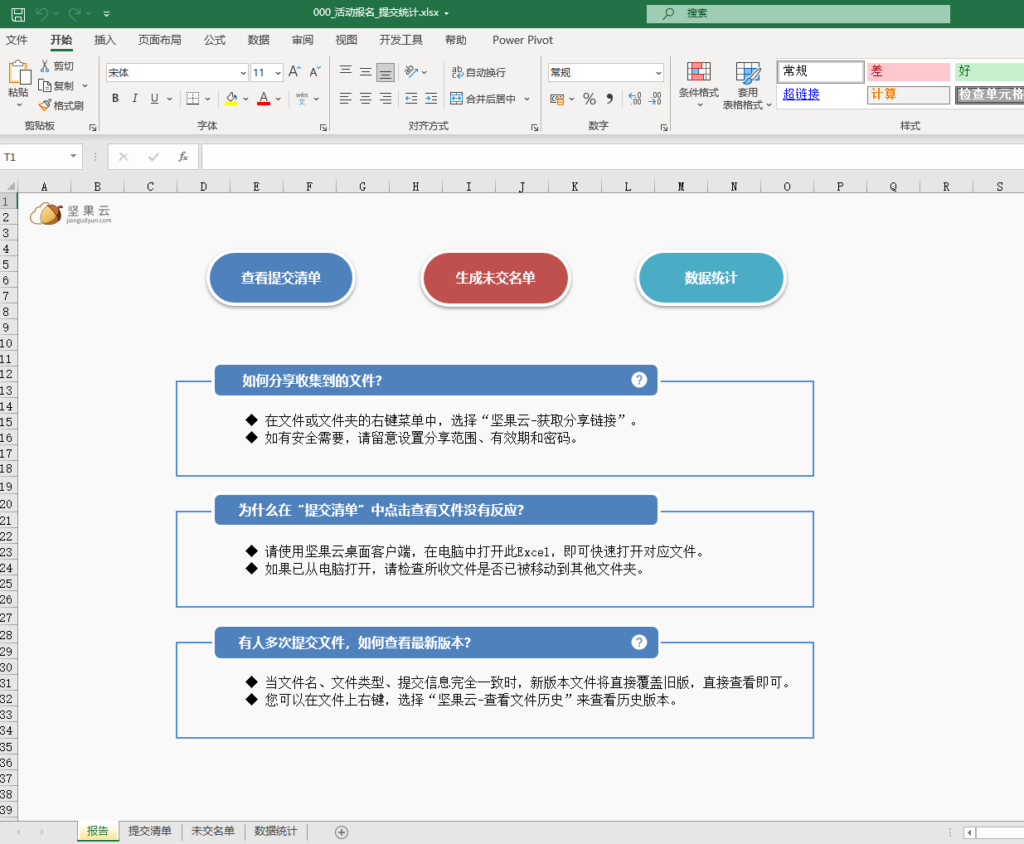Open number format dropdown (常规)
Viewport: 1024px width, 844px height.
tap(658, 73)
